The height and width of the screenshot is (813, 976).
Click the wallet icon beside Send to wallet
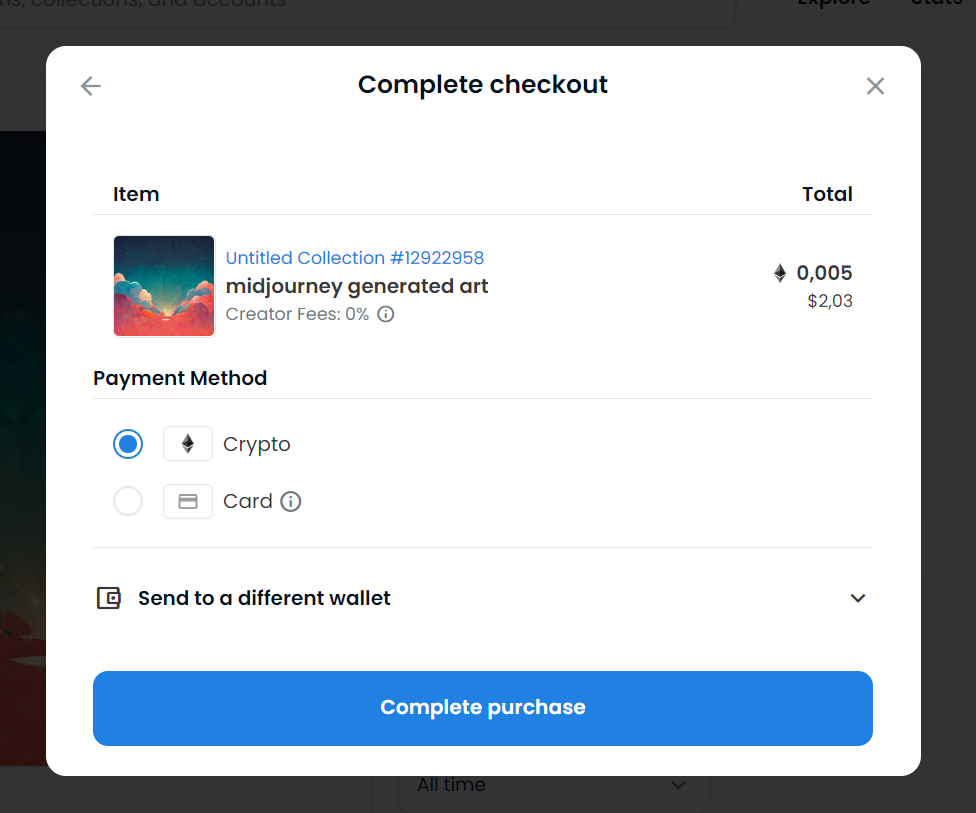pos(109,598)
